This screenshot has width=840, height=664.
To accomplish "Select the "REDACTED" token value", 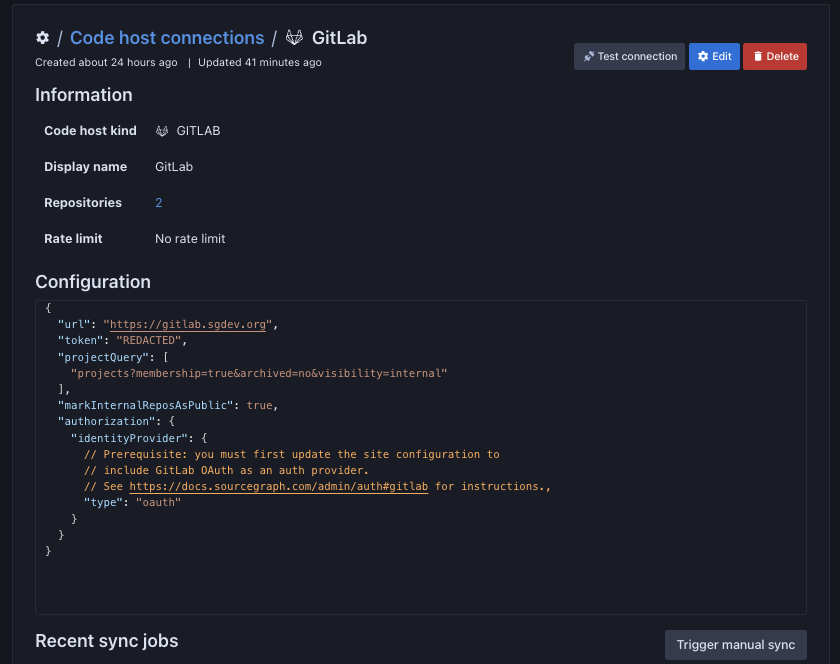I will pos(149,340).
